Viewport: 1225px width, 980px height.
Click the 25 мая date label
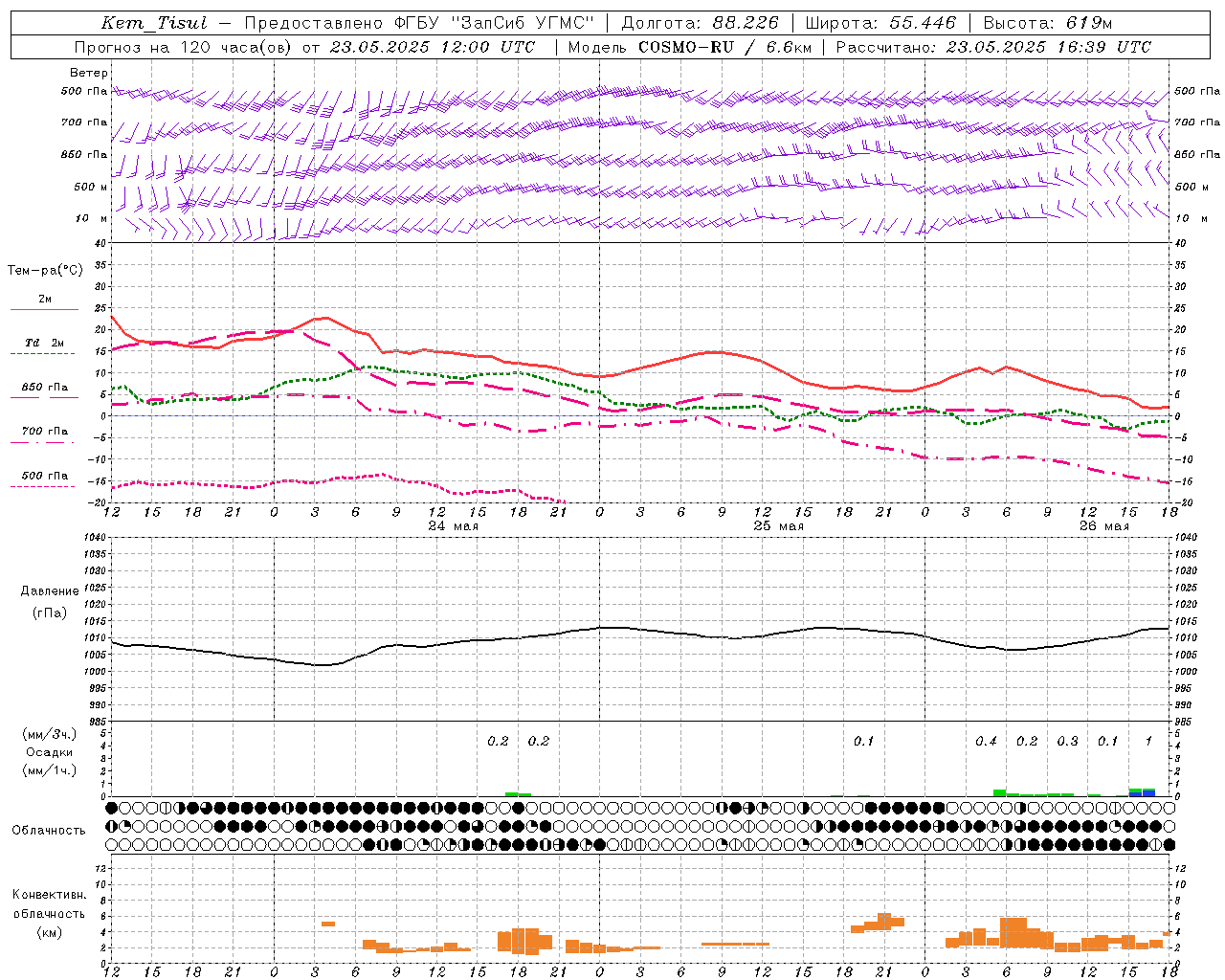pos(778,526)
